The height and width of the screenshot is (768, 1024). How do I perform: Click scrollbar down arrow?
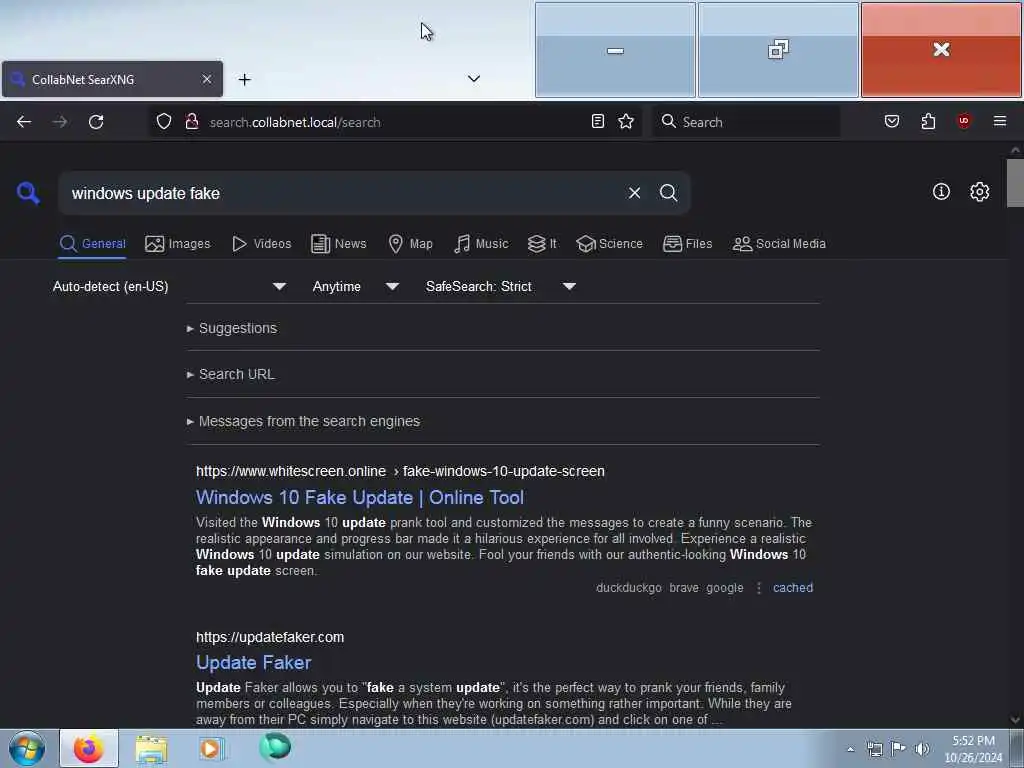1015,720
